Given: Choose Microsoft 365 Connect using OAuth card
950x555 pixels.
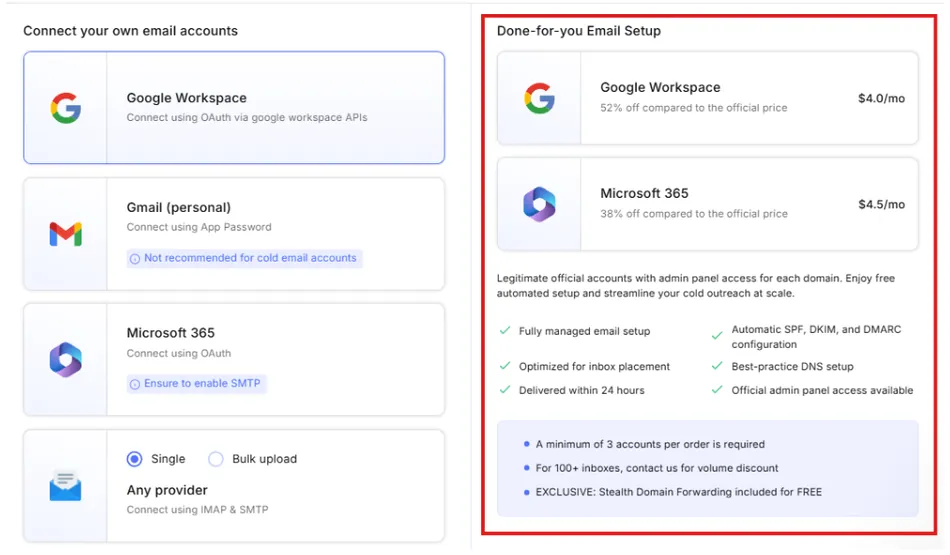Looking at the screenshot, I should tap(234, 359).
